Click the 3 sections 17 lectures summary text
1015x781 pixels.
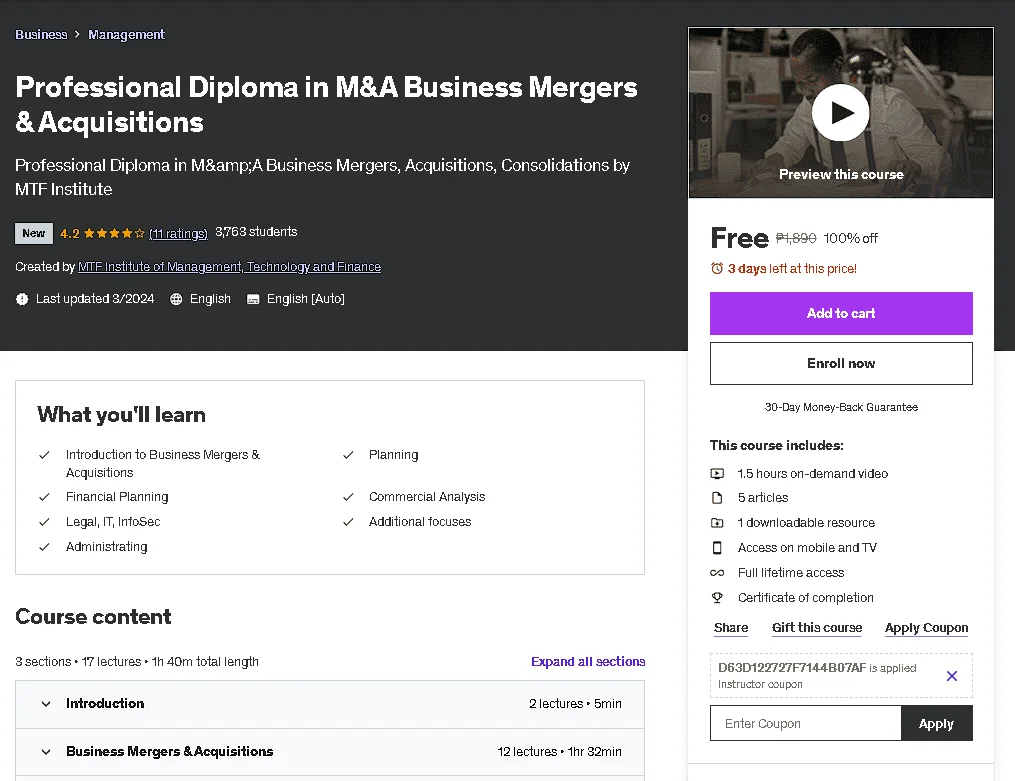click(137, 661)
